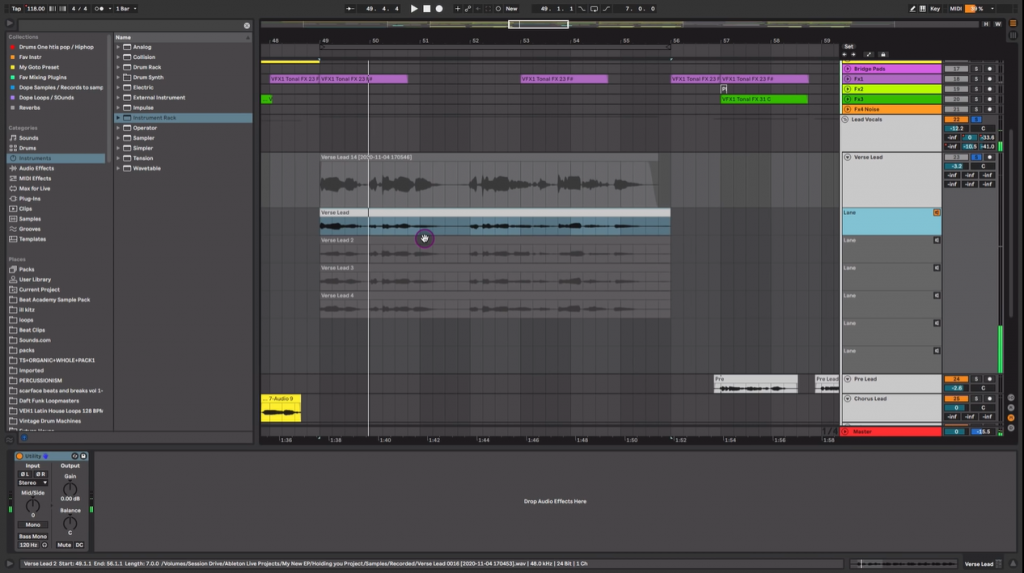Viewport: 1024px width, 573px height.
Task: Select the Drums category in browser
Action: [x=27, y=148]
